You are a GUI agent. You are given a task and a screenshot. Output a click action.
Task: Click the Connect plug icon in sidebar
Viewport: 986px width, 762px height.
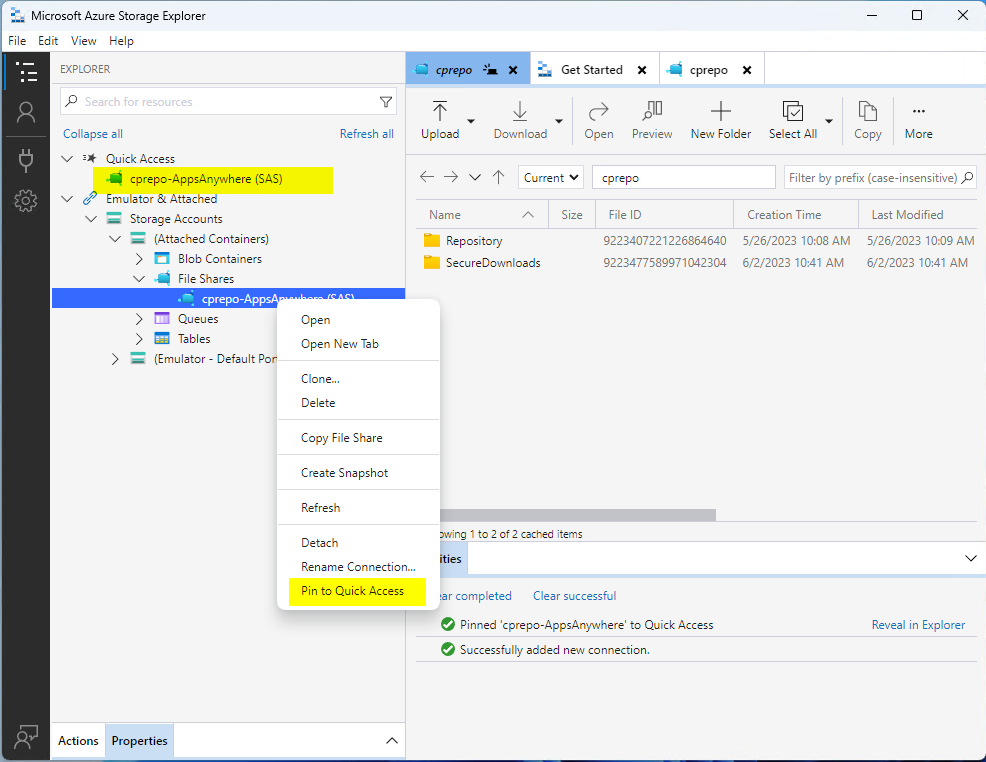(26, 159)
